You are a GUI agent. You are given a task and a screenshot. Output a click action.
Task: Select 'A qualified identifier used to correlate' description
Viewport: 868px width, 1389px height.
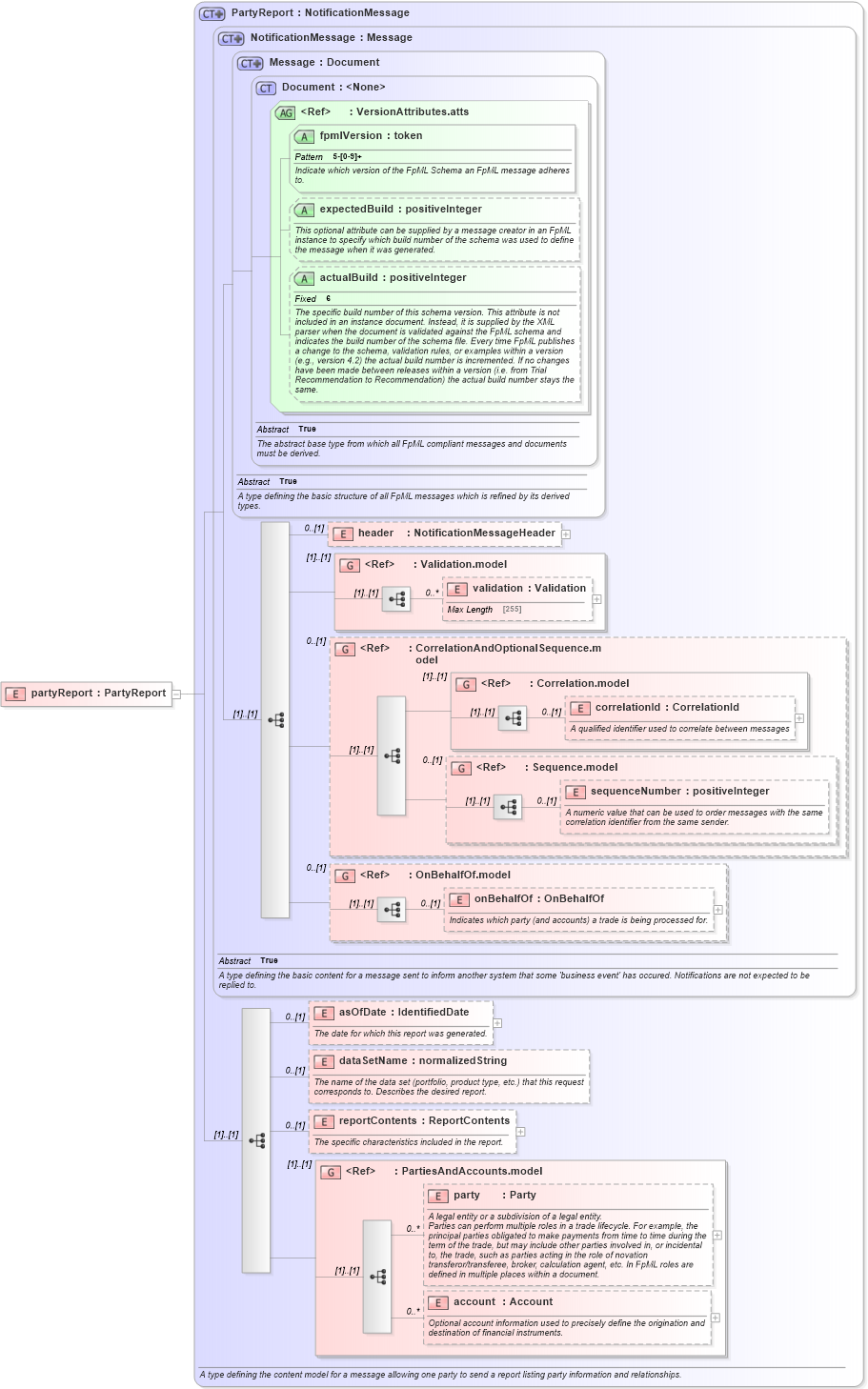(x=679, y=729)
